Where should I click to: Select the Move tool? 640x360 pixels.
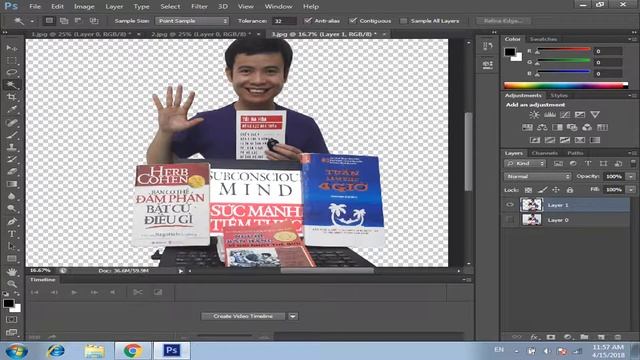pyautogui.click(x=11, y=48)
